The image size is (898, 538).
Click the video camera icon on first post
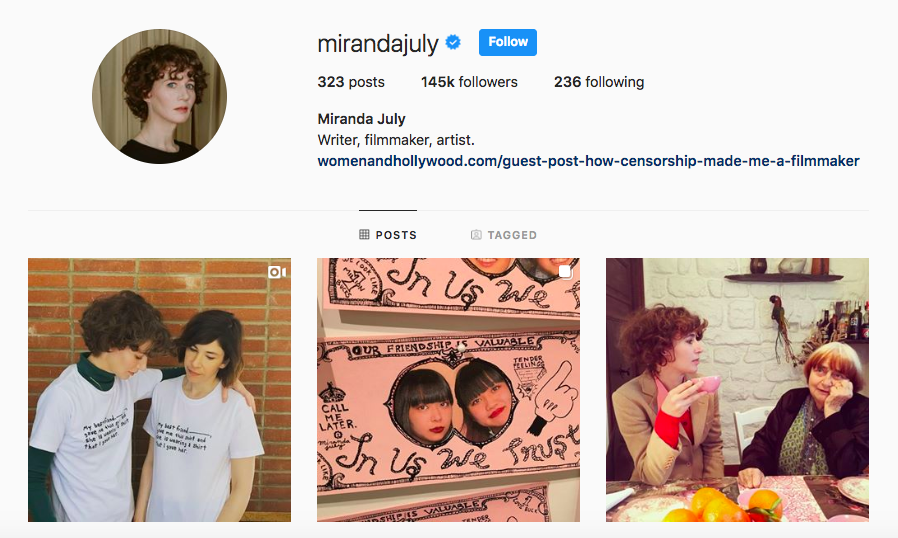point(277,272)
